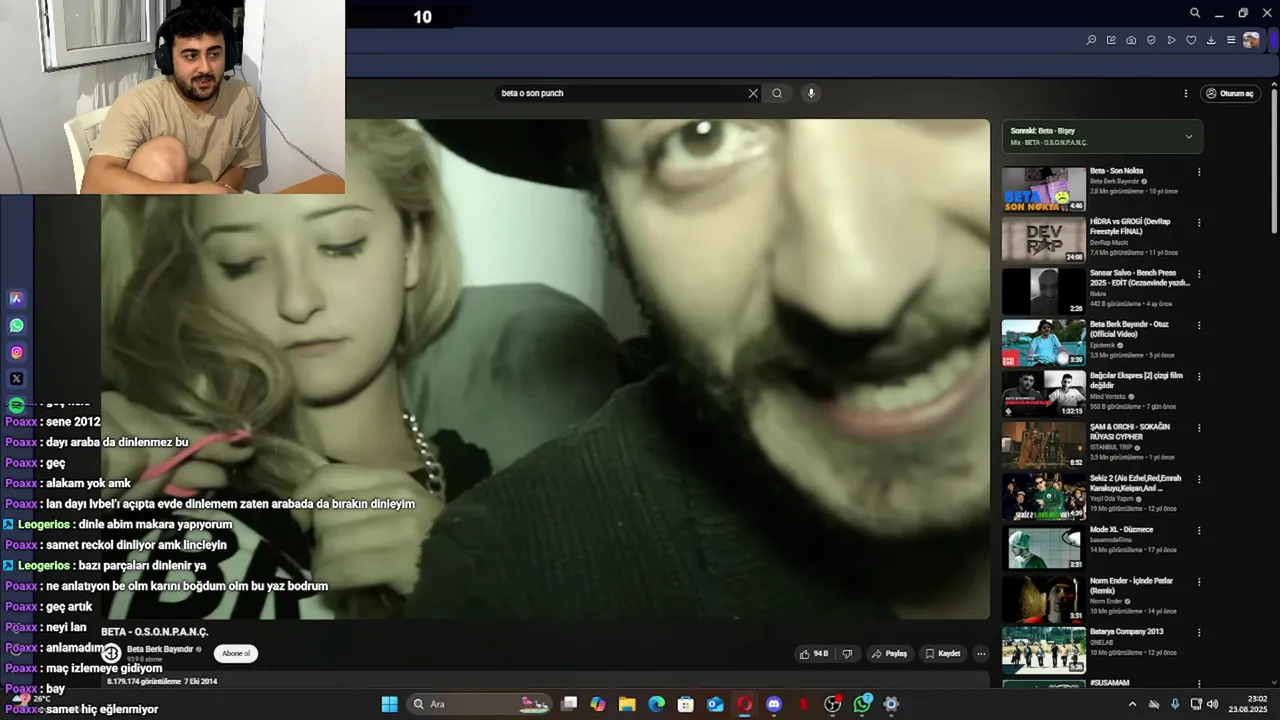Click the Abone ol subscribe button
The image size is (1280, 720).
[236, 653]
